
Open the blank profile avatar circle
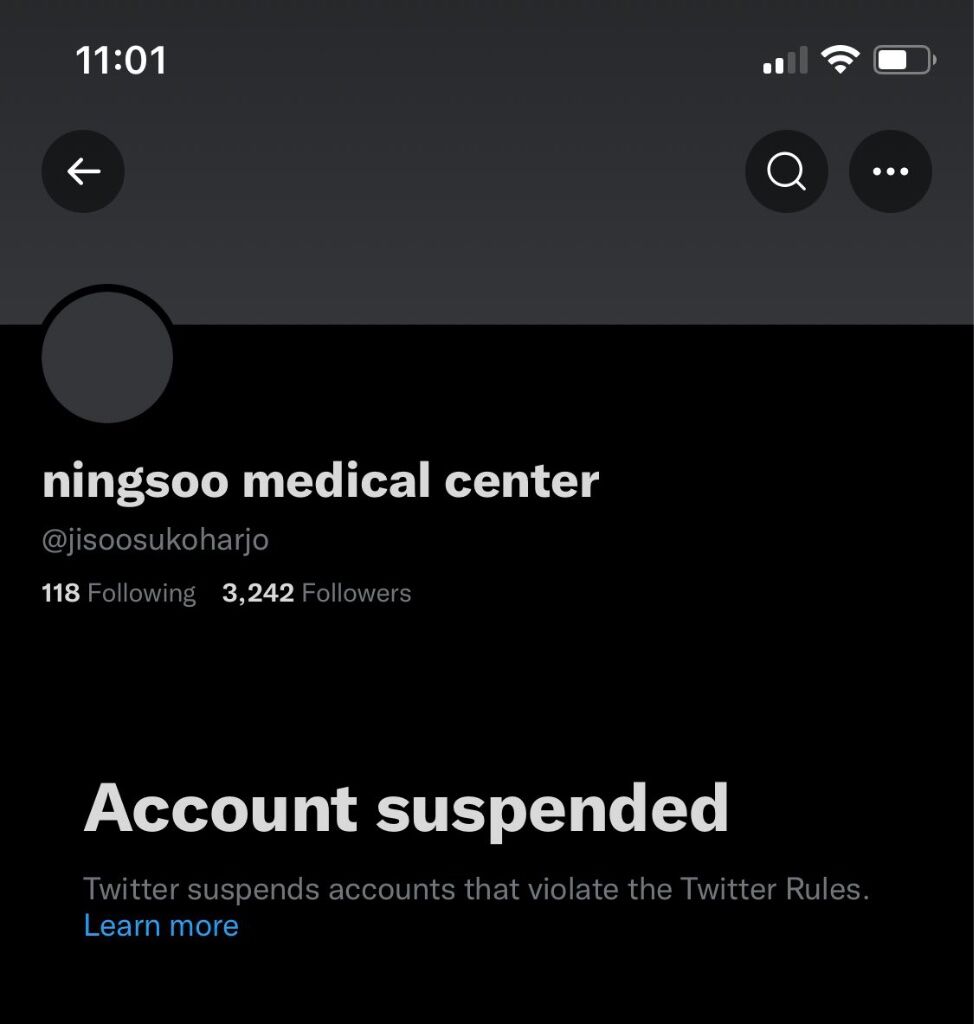tap(107, 357)
